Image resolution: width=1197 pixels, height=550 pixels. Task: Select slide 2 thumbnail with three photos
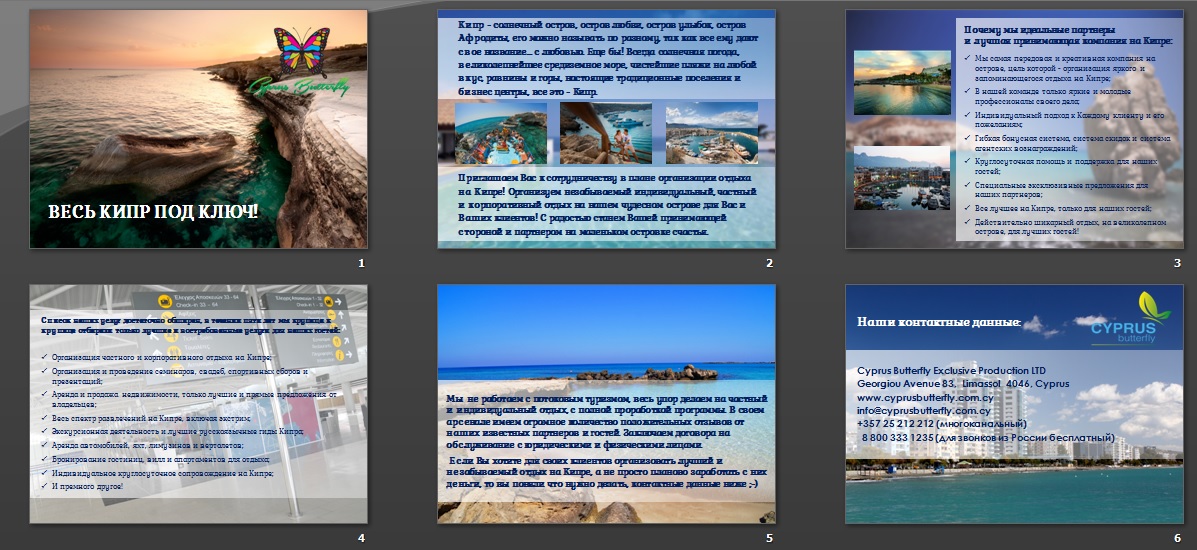[x=606, y=128]
